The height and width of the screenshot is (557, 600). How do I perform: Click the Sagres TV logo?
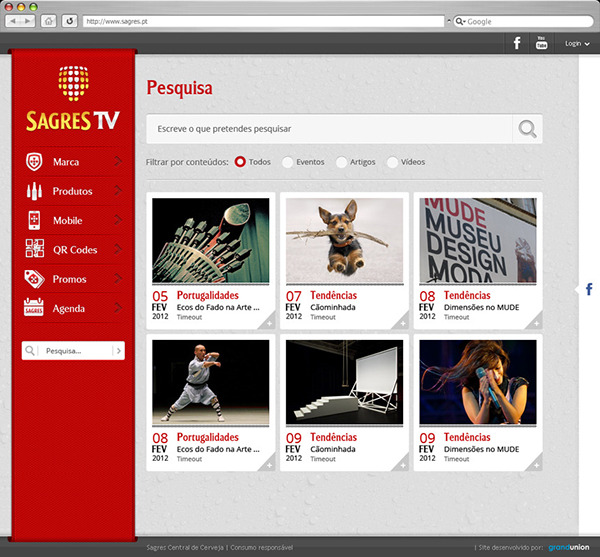(x=73, y=99)
